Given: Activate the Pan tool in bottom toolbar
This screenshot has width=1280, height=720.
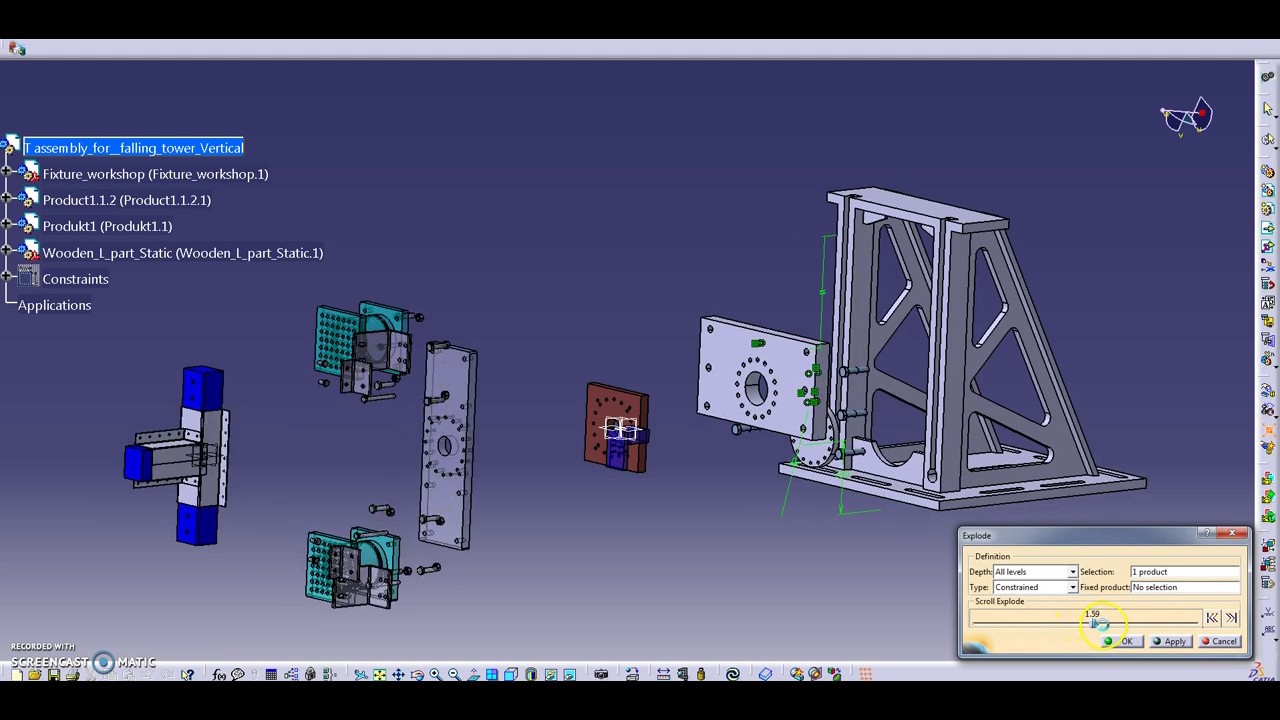Looking at the screenshot, I should click(x=398, y=674).
